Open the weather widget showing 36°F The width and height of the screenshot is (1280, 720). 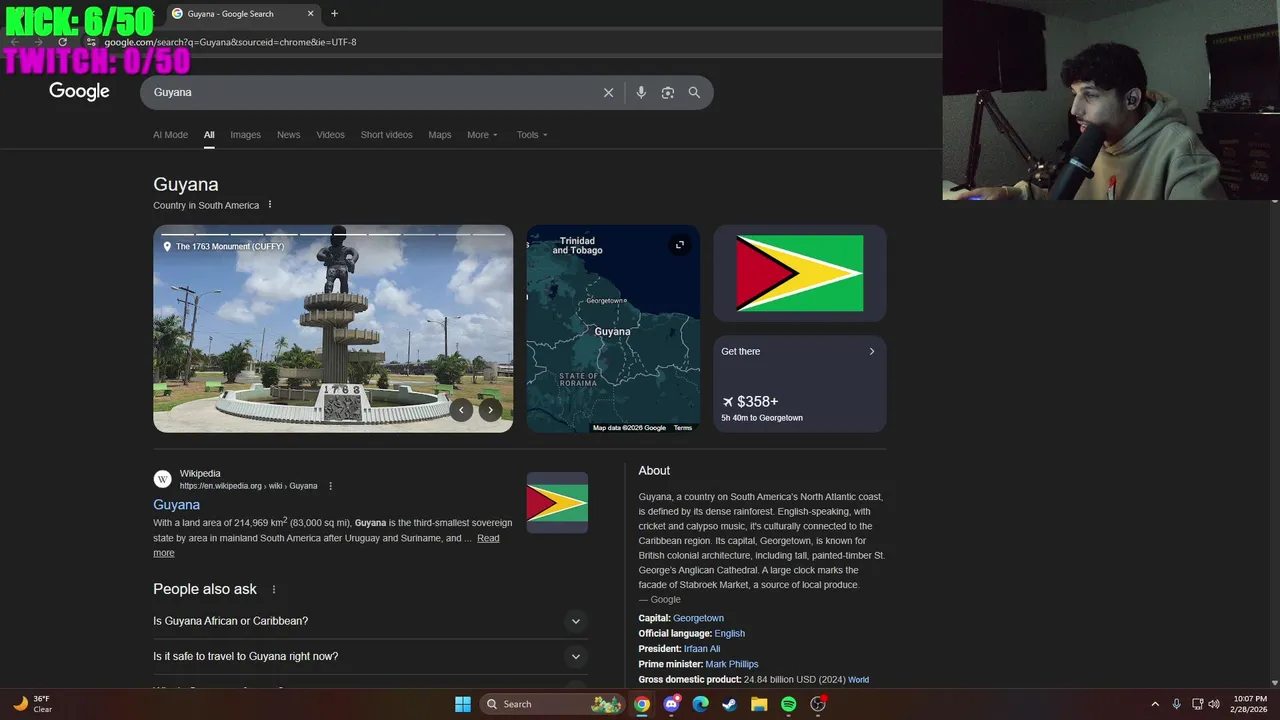coord(32,704)
